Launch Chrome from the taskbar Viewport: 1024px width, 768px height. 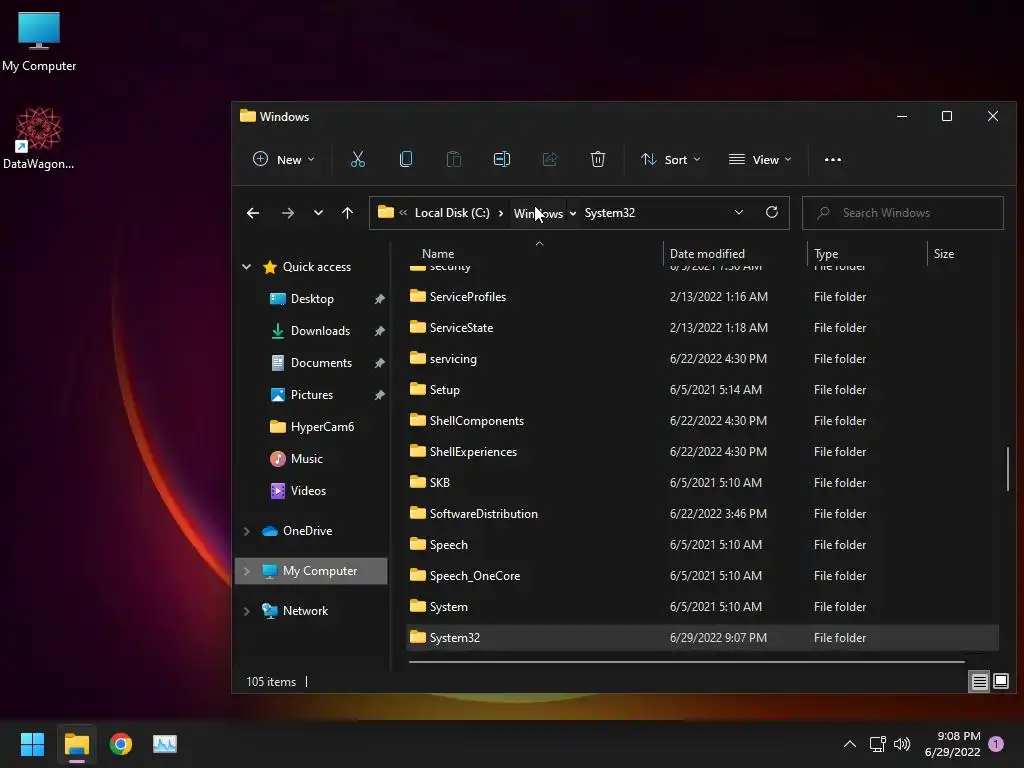point(121,744)
